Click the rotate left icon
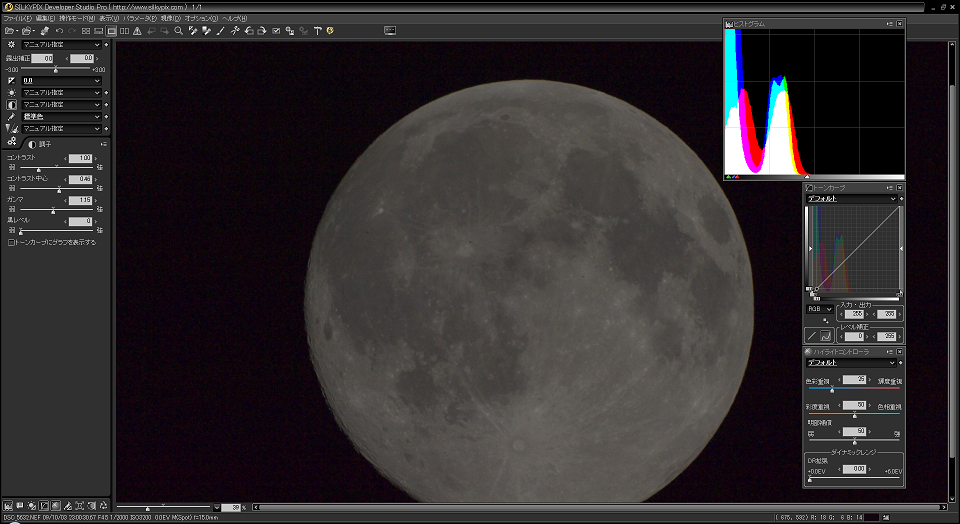 pyautogui.click(x=248, y=31)
